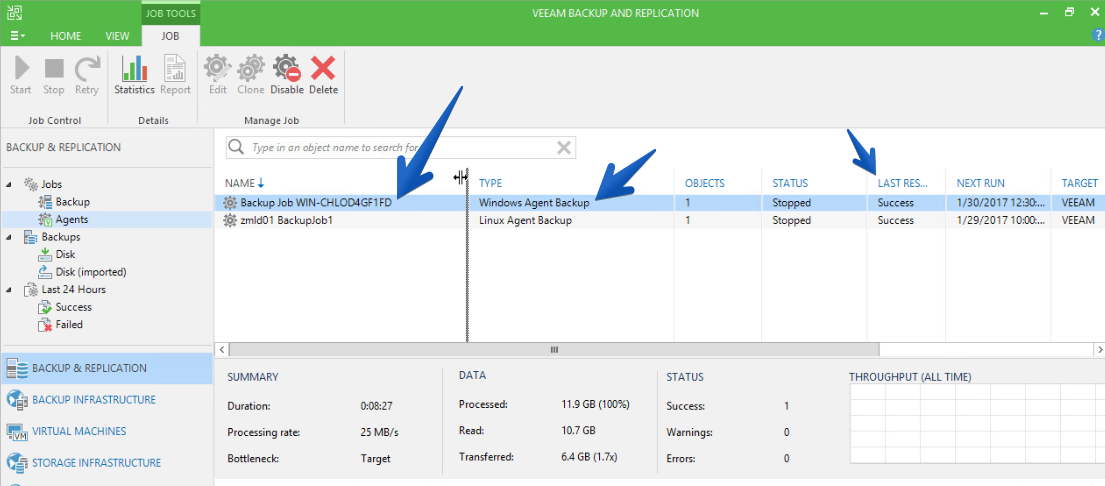Sort by NEXT RUN column header
The image size is (1105, 486).
point(980,183)
